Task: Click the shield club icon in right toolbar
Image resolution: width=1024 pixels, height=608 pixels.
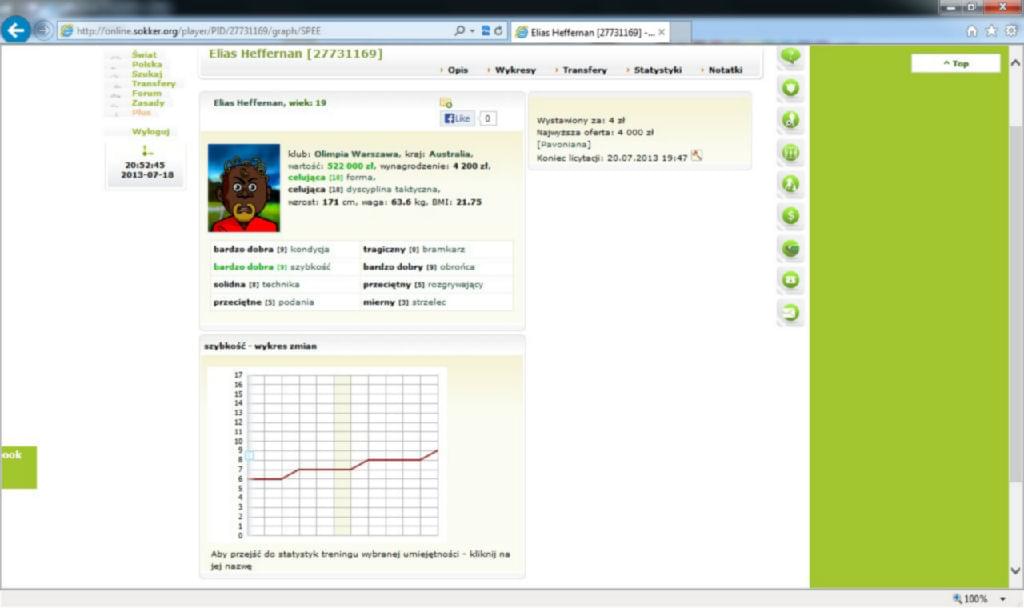Action: [x=790, y=88]
